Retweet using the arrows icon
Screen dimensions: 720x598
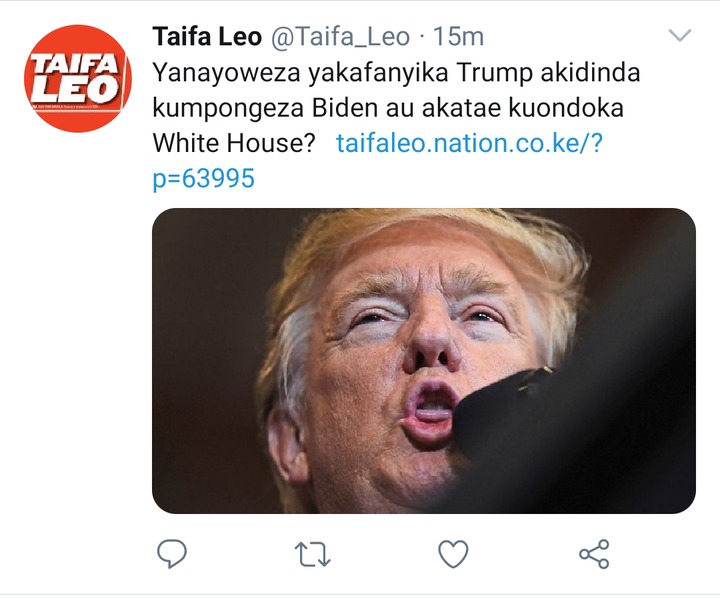(312, 554)
